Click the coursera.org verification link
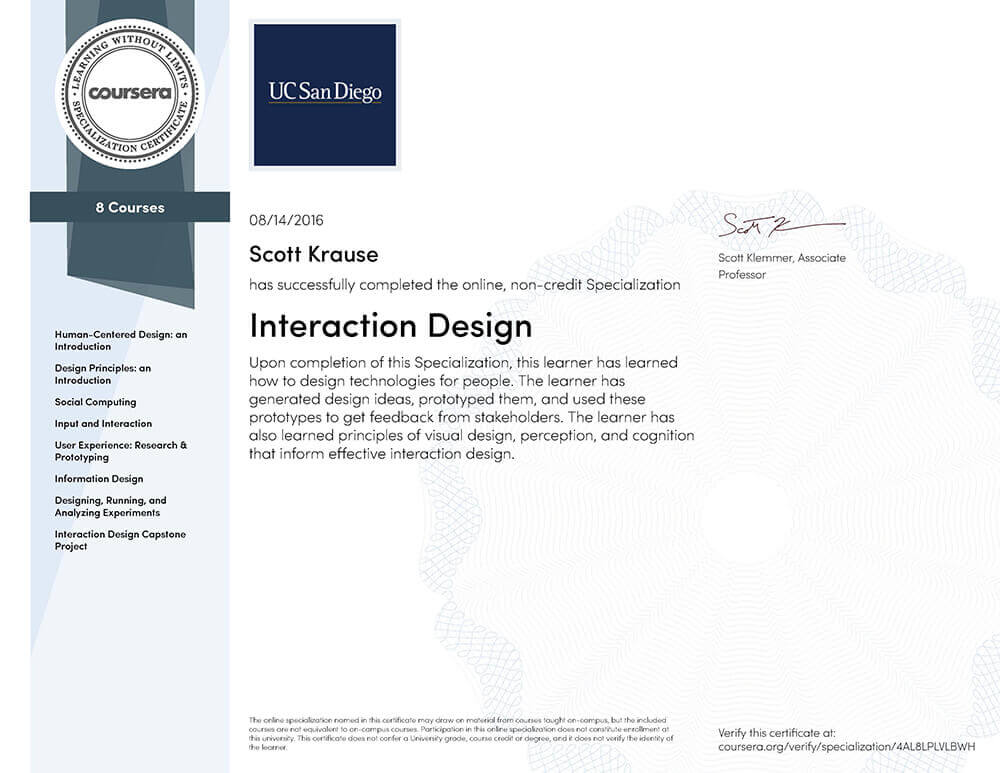The width and height of the screenshot is (1000, 773). pyautogui.click(x=846, y=747)
